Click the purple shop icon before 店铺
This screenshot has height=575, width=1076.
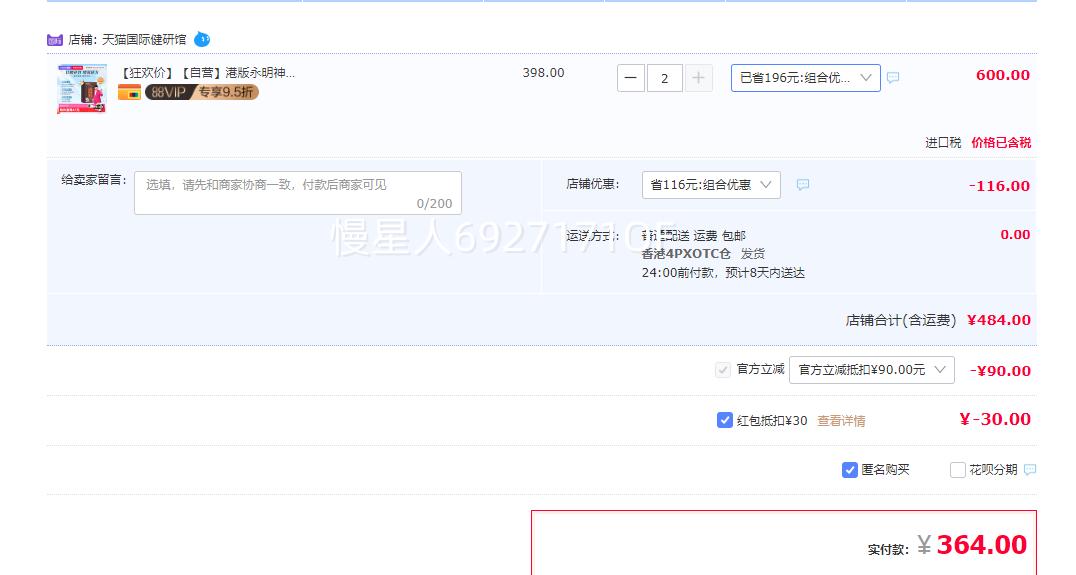point(55,40)
